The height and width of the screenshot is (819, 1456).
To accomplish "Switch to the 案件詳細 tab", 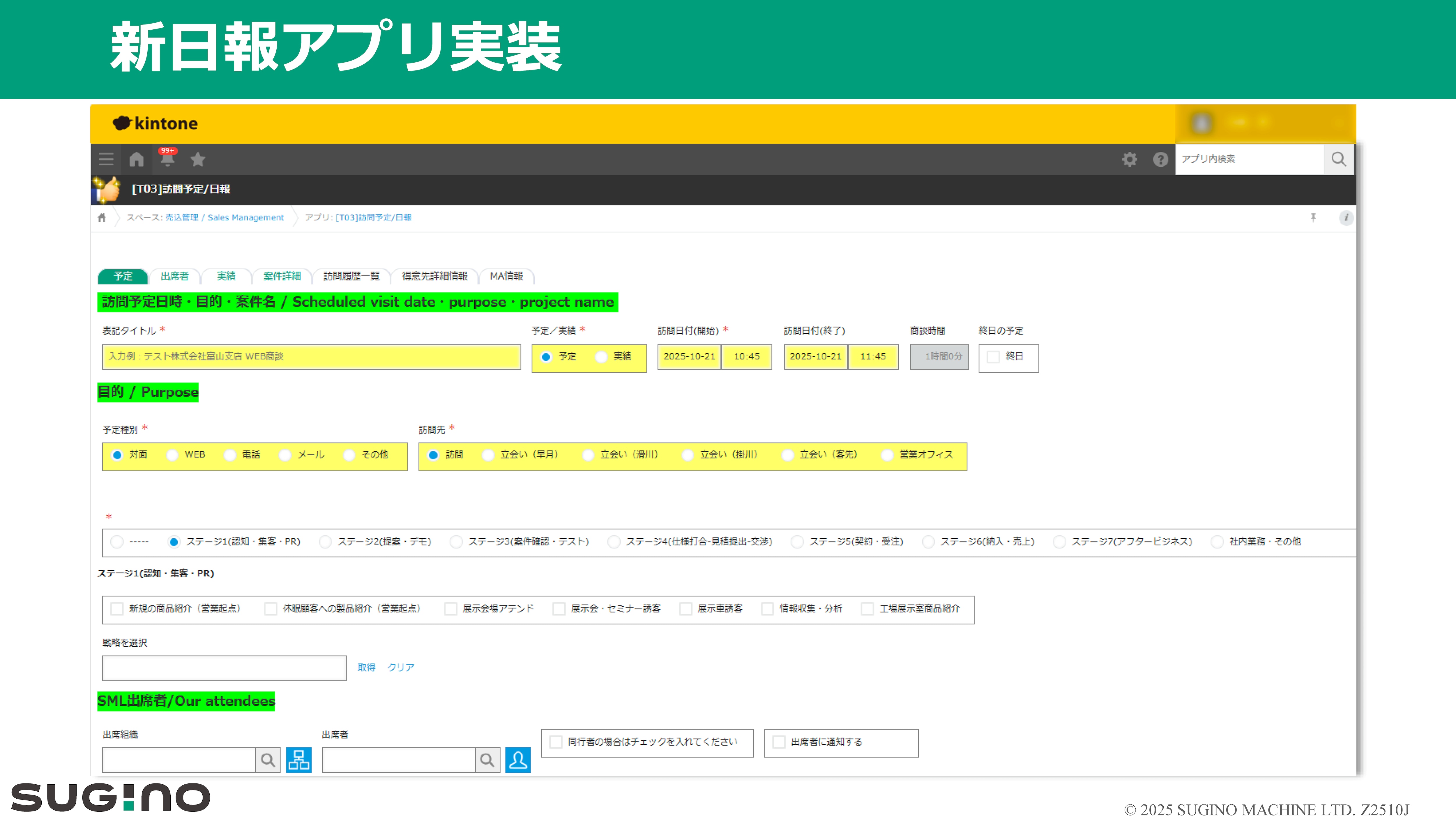I will [x=282, y=276].
